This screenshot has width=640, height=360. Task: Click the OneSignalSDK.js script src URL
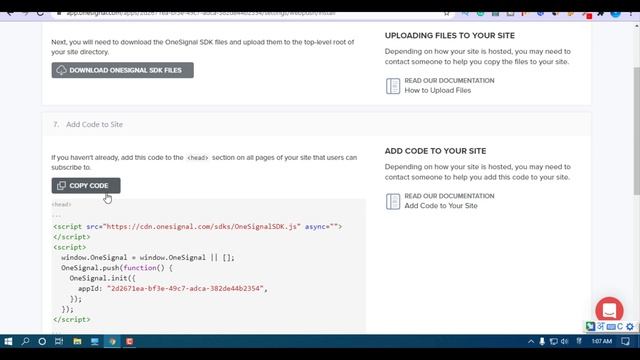202,227
